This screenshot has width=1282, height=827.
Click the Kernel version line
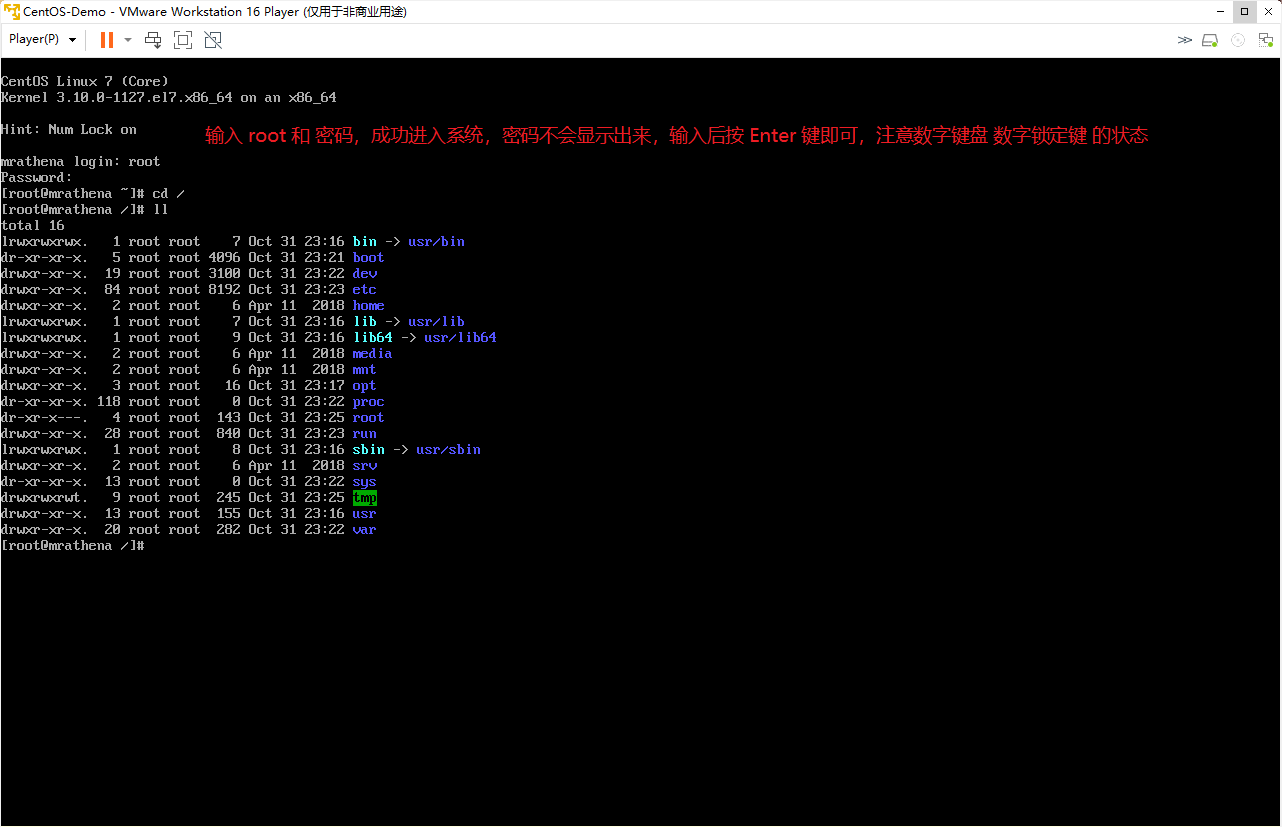pos(169,97)
